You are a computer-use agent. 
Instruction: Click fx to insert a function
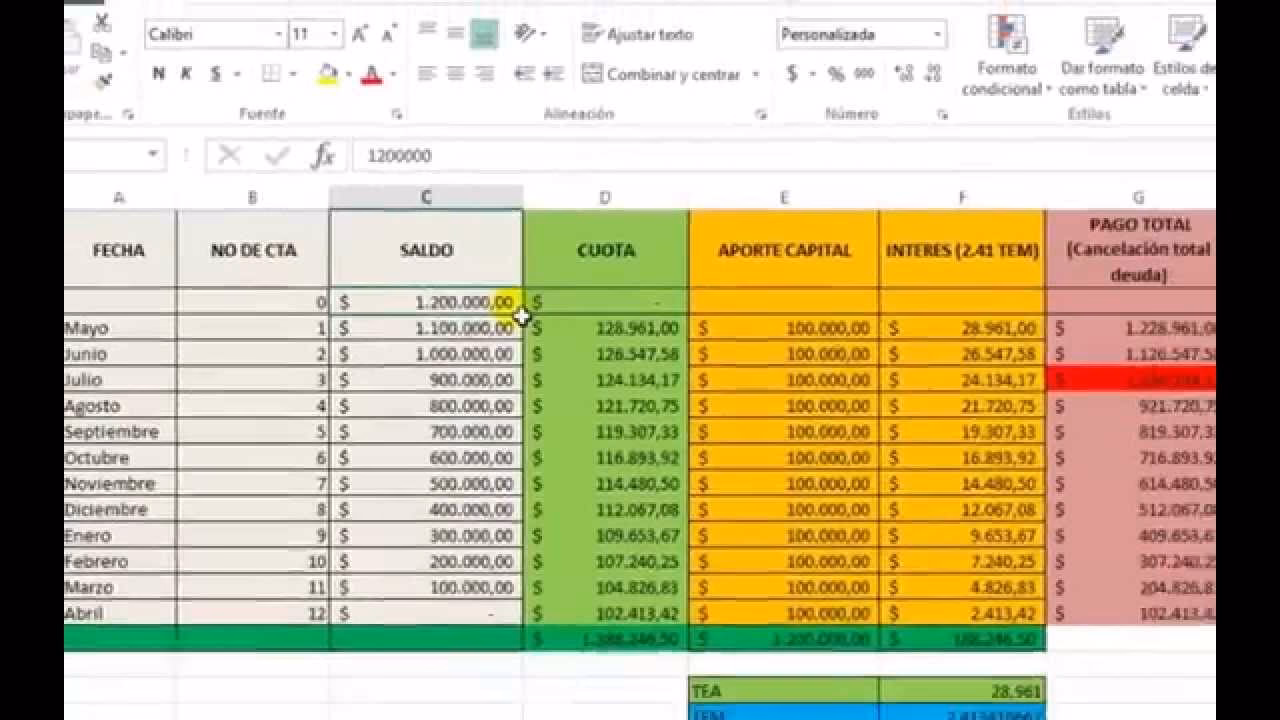(324, 155)
